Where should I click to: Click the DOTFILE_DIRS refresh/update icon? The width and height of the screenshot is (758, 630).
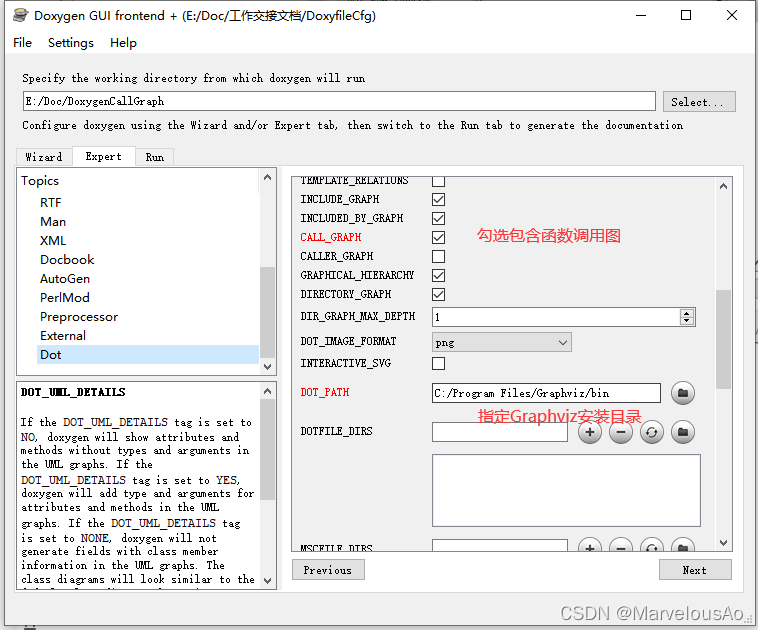pyautogui.click(x=652, y=432)
